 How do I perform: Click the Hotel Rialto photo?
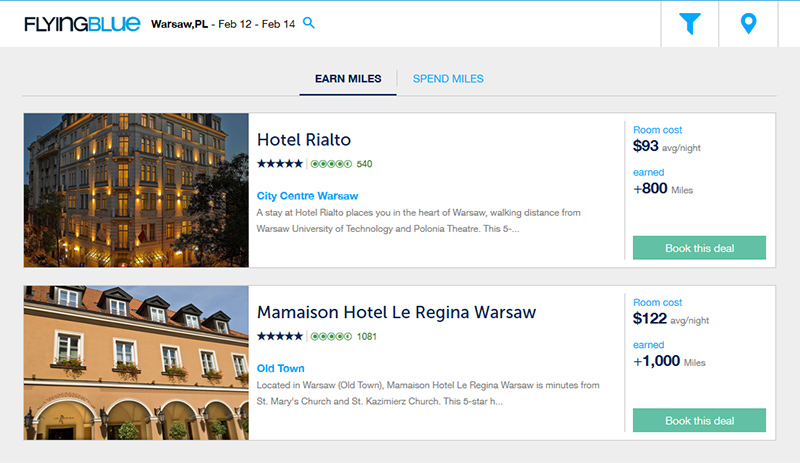coord(136,190)
